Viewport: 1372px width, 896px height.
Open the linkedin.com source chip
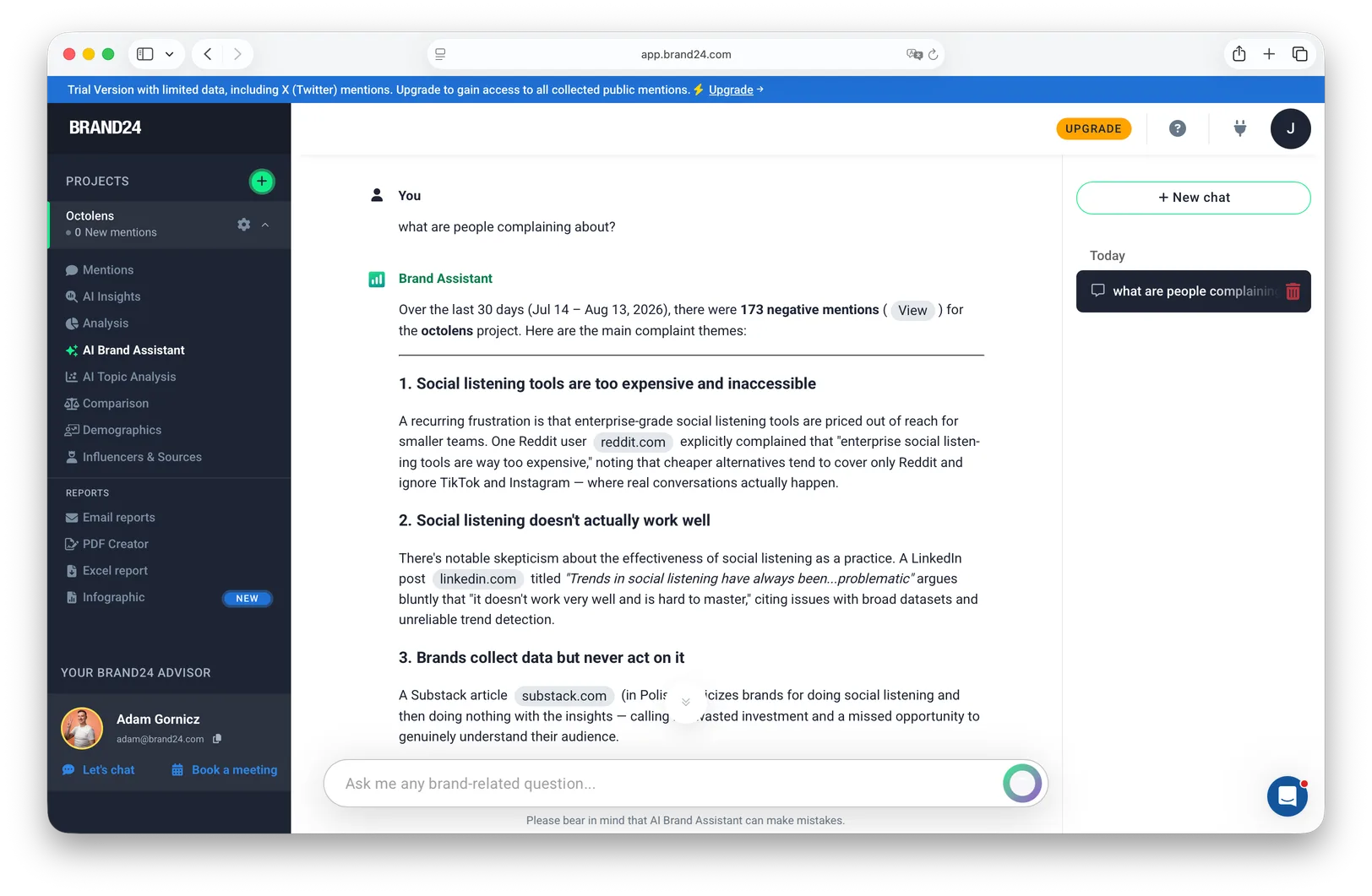(x=477, y=579)
